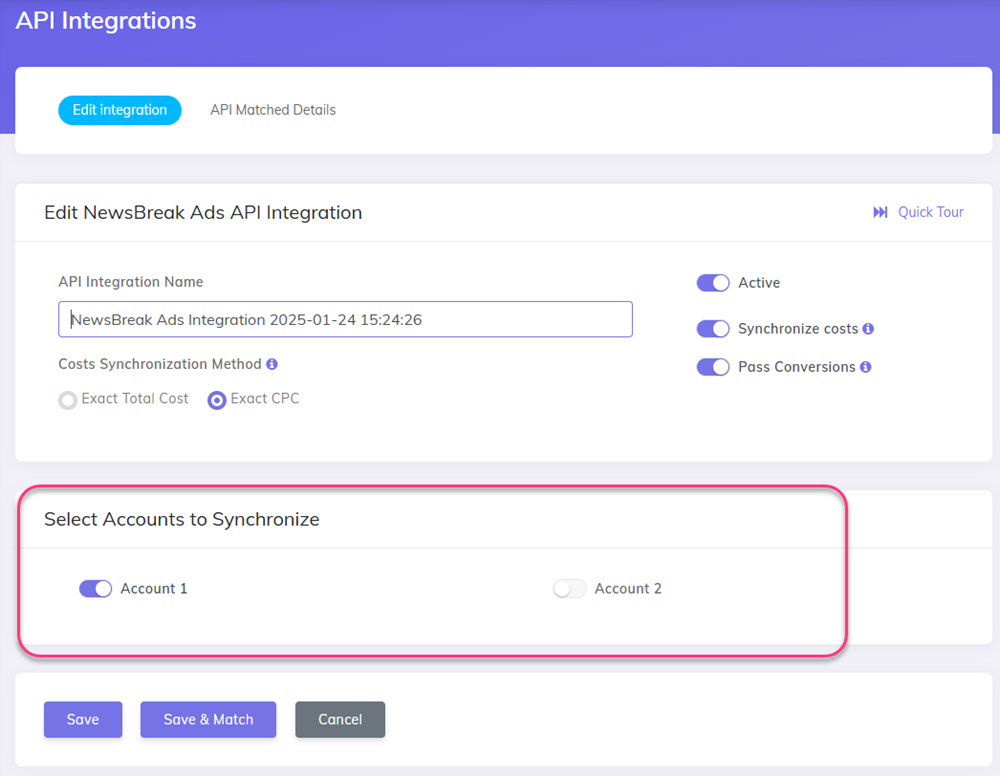The image size is (1000, 776).
Task: Select the Exact Total Cost radio option
Action: pos(68,400)
